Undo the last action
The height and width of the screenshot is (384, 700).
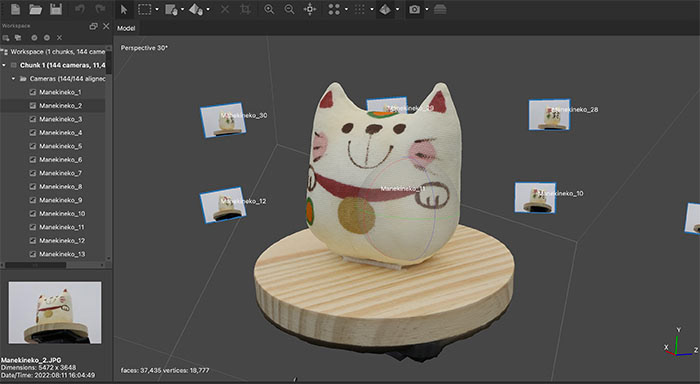click(x=80, y=9)
